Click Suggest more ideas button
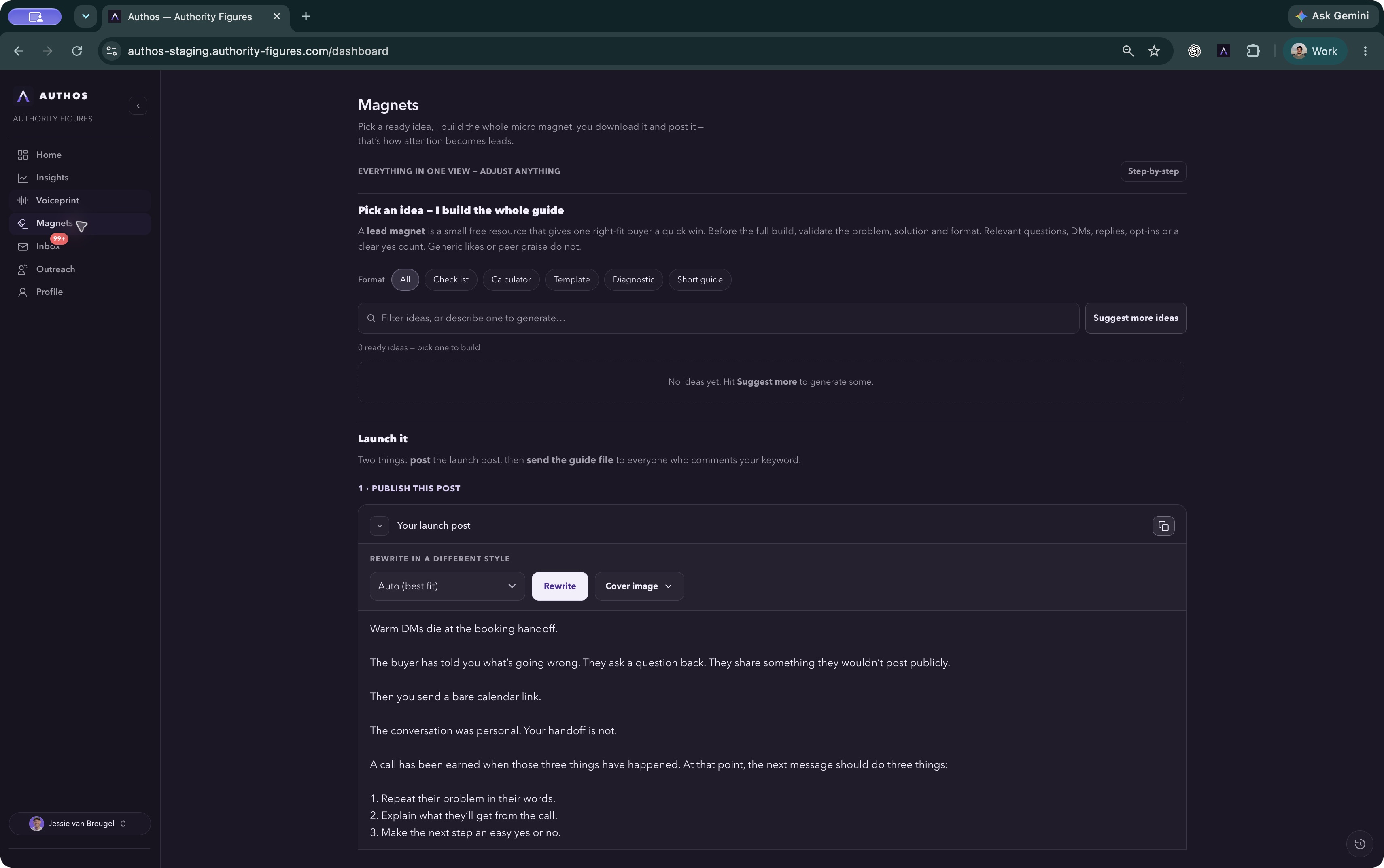The image size is (1384, 868). [1136, 318]
